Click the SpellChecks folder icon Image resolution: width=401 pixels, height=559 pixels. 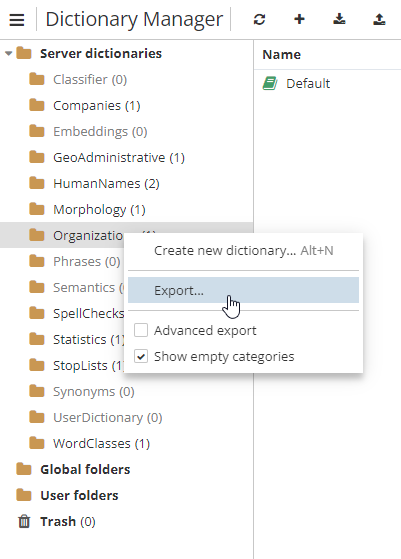[37, 313]
